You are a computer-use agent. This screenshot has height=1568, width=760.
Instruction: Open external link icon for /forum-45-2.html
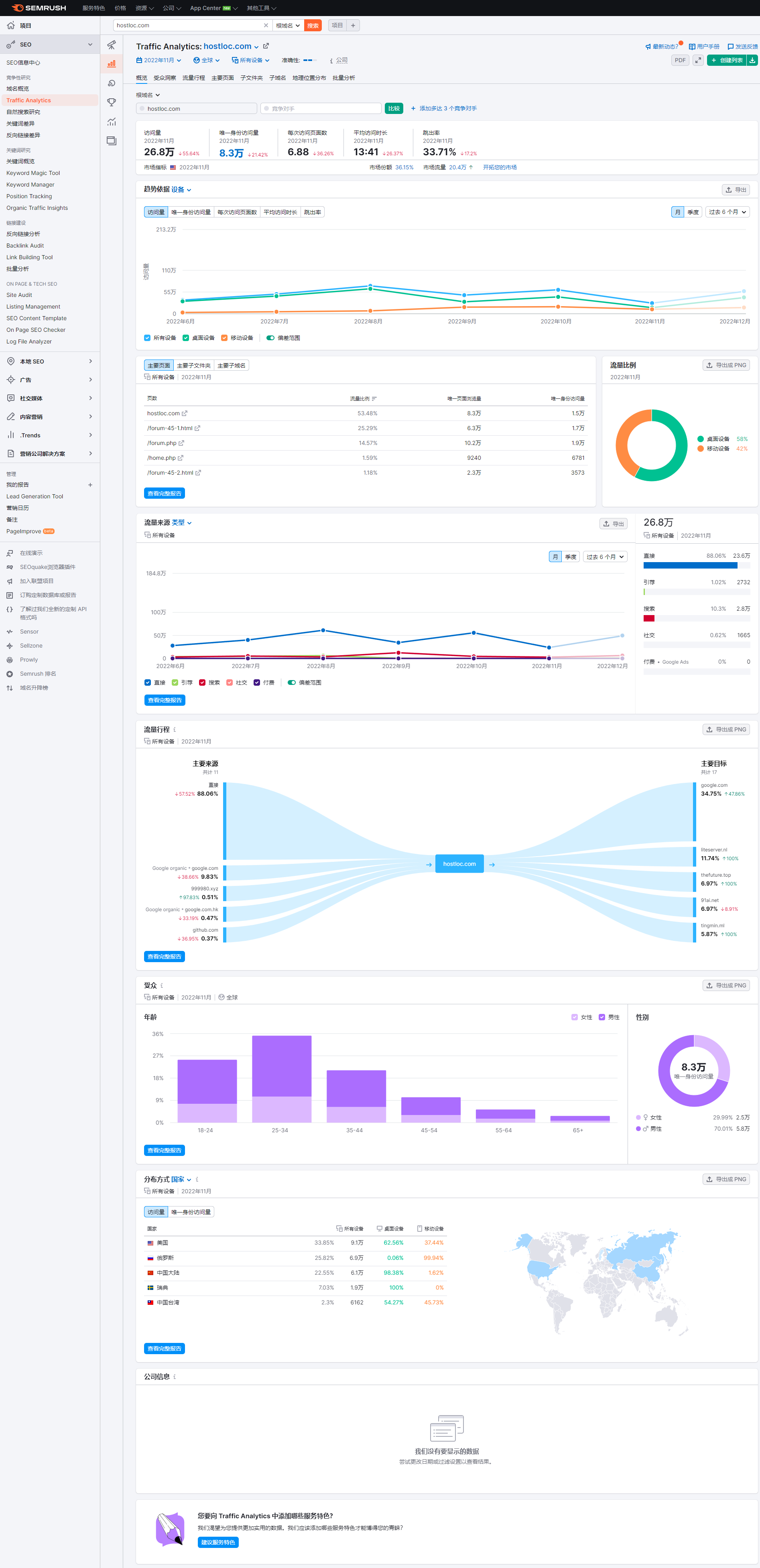tap(198, 473)
